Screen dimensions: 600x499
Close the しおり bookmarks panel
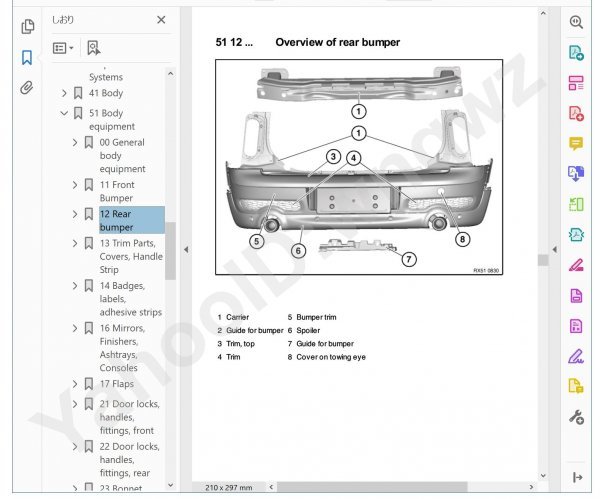coord(161,20)
